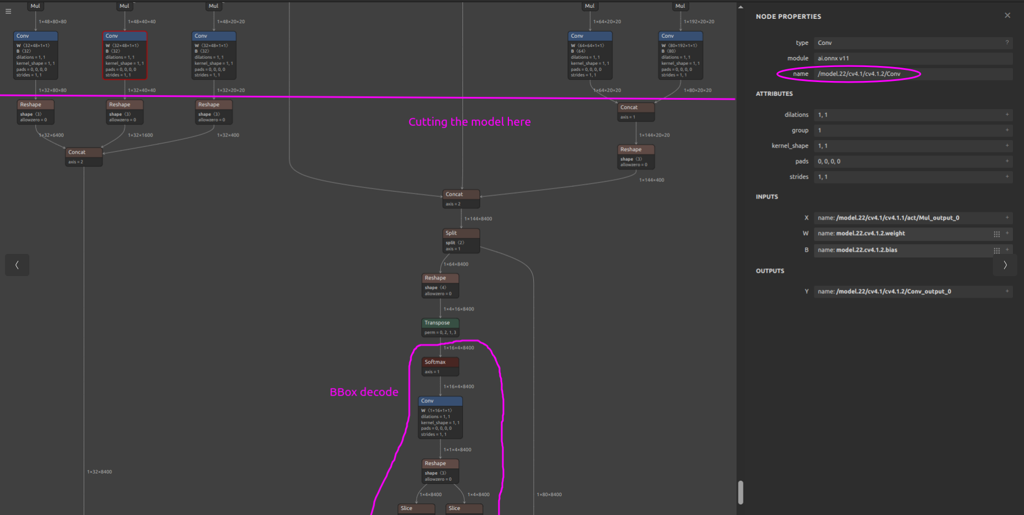This screenshot has width=1024, height=515.
Task: Click the left arrow navigation button
Action: pos(16,265)
